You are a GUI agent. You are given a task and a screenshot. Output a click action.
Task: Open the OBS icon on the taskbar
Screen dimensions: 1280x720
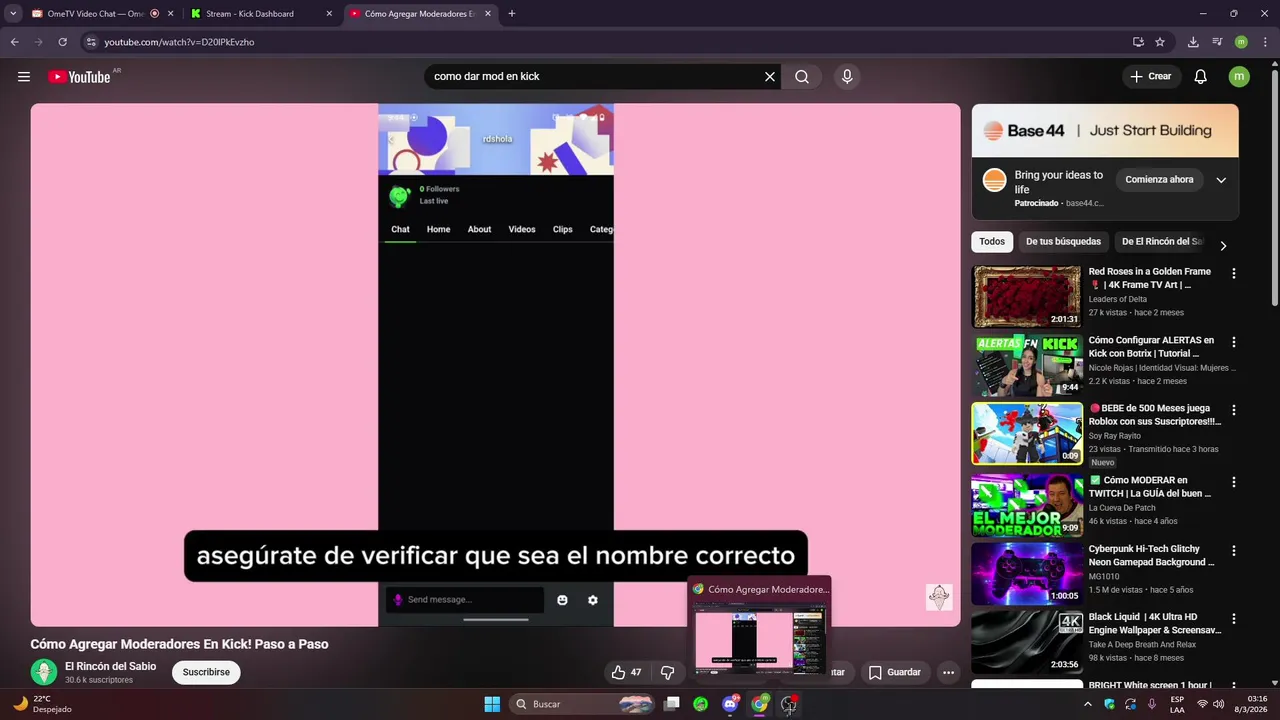[x=789, y=704]
